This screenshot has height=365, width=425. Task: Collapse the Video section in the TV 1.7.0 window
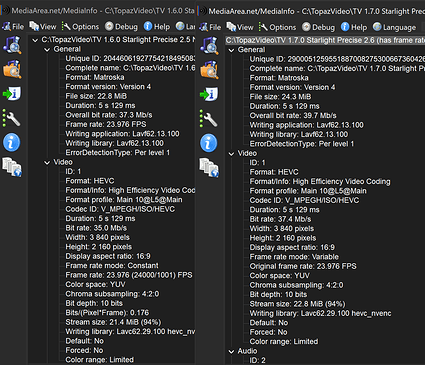pyautogui.click(x=231, y=154)
